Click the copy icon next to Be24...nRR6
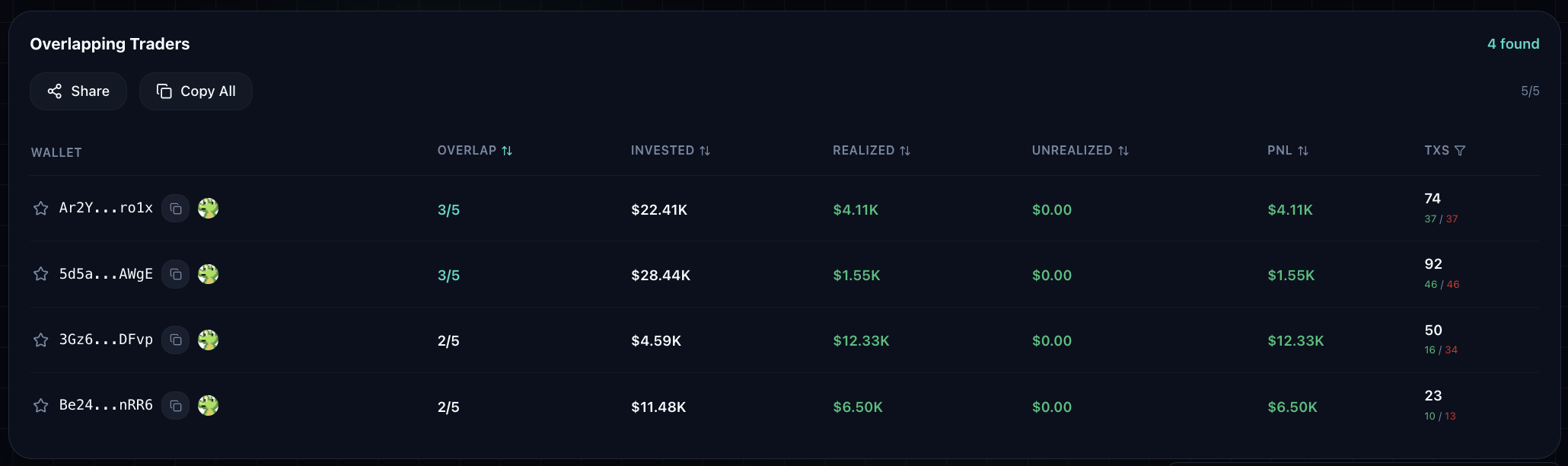The width and height of the screenshot is (1568, 466). pos(176,406)
